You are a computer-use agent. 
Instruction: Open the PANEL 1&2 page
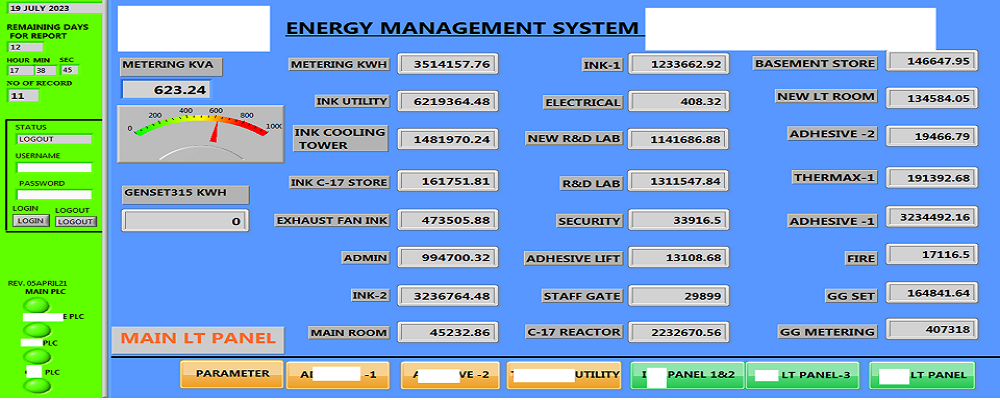687,375
